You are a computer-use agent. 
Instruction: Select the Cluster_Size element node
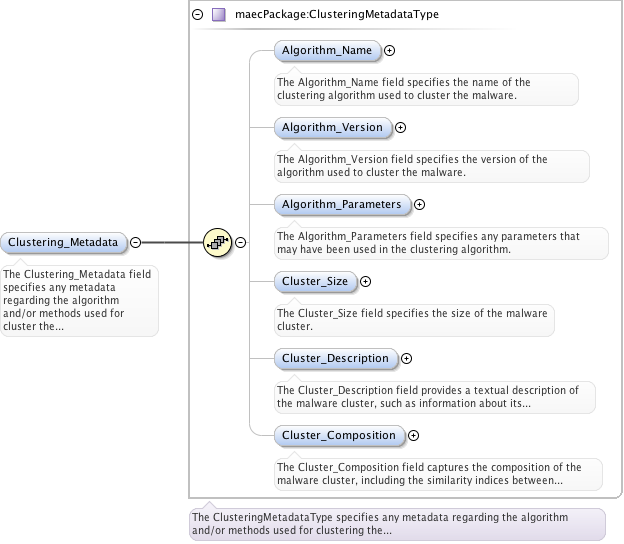click(x=314, y=282)
